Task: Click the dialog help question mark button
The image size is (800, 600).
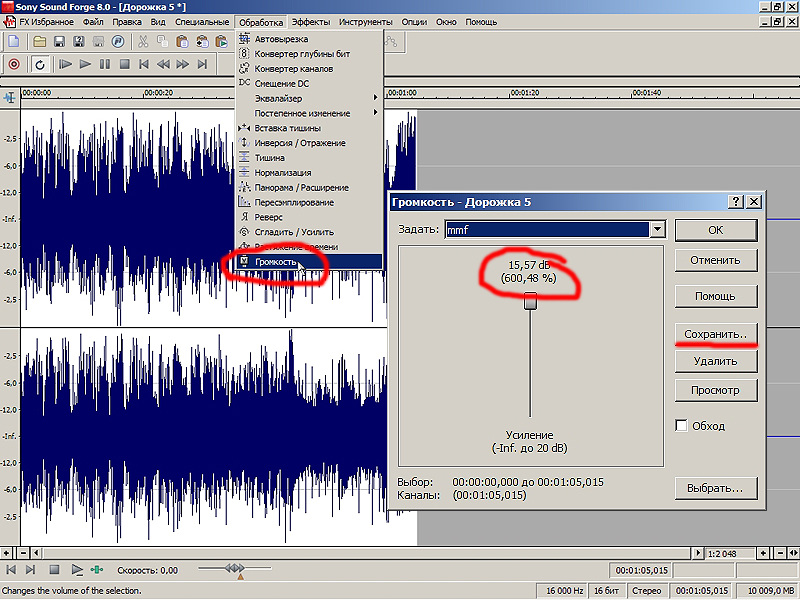Action: pos(735,202)
